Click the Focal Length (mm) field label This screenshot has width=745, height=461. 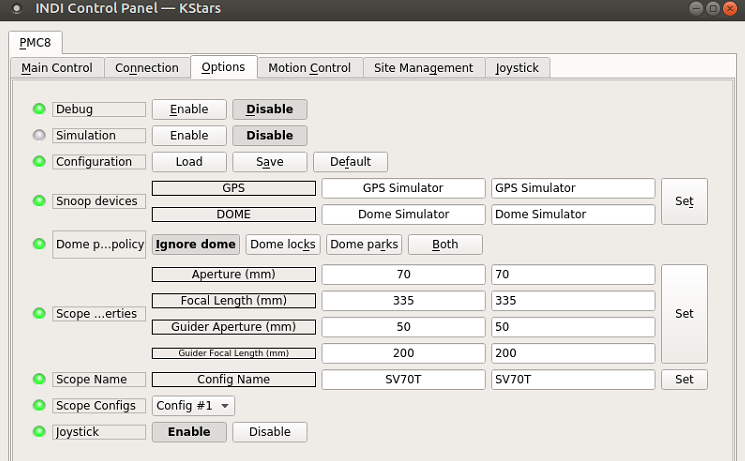[234, 301]
